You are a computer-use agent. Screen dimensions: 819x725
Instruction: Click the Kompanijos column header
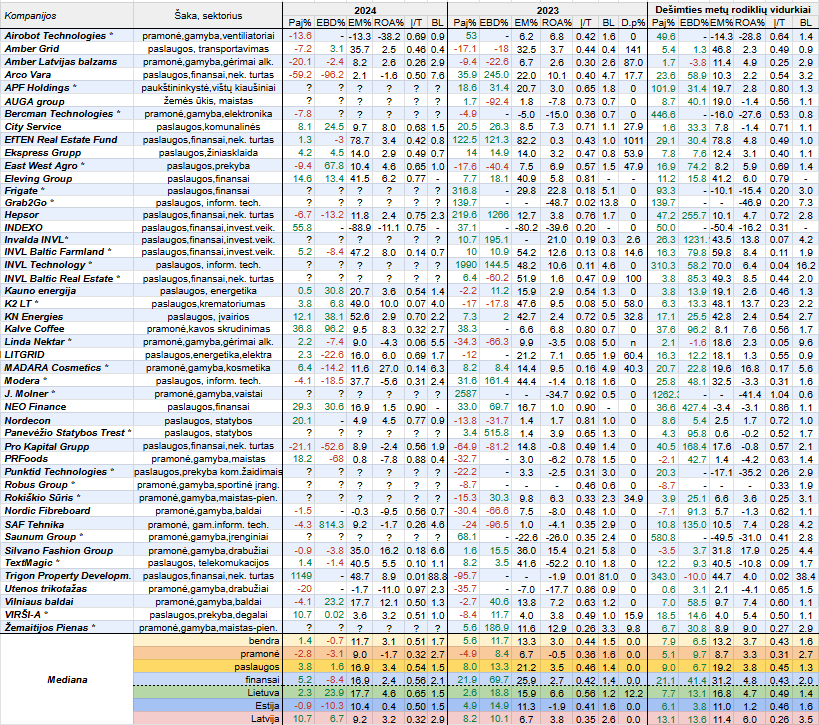tap(30, 16)
